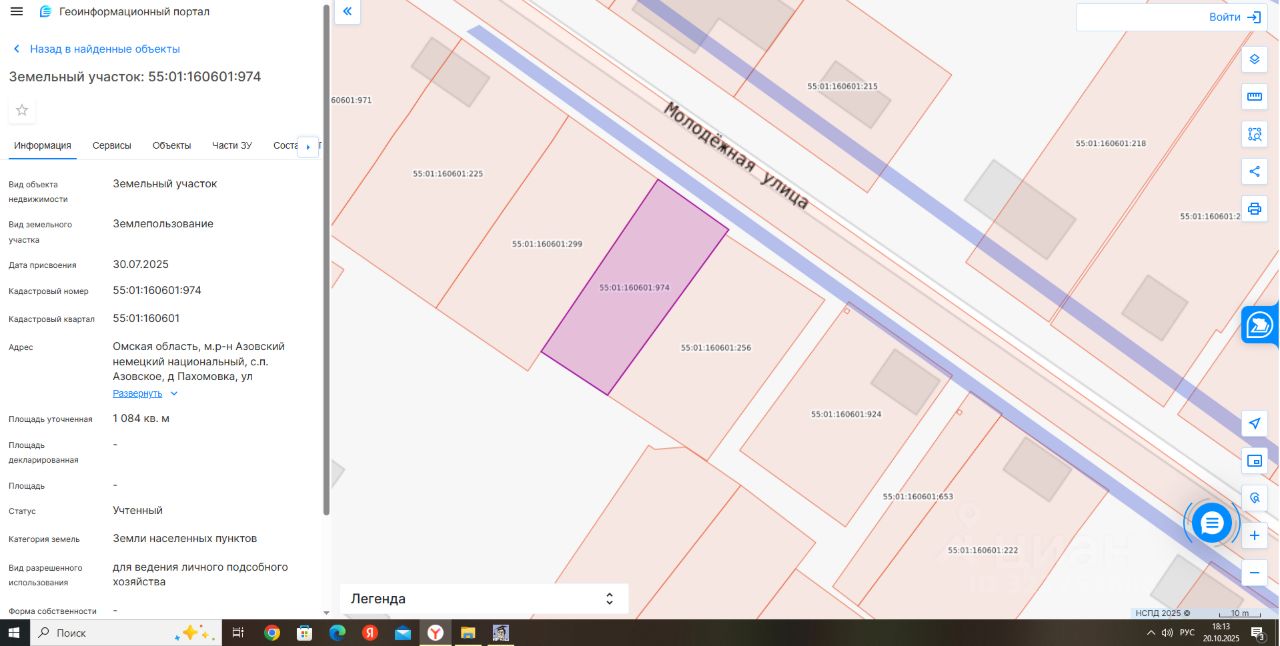This screenshot has height=646, width=1280.
Task: Collapse the left info panel
Action: point(347,12)
